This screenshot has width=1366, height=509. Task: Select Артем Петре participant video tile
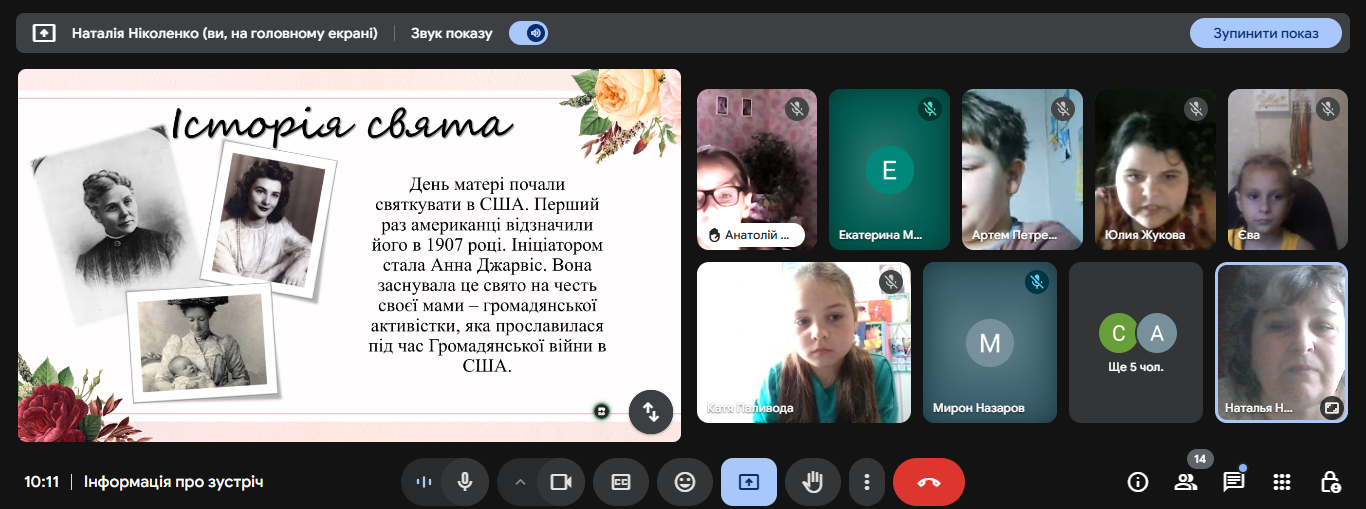[1022, 169]
